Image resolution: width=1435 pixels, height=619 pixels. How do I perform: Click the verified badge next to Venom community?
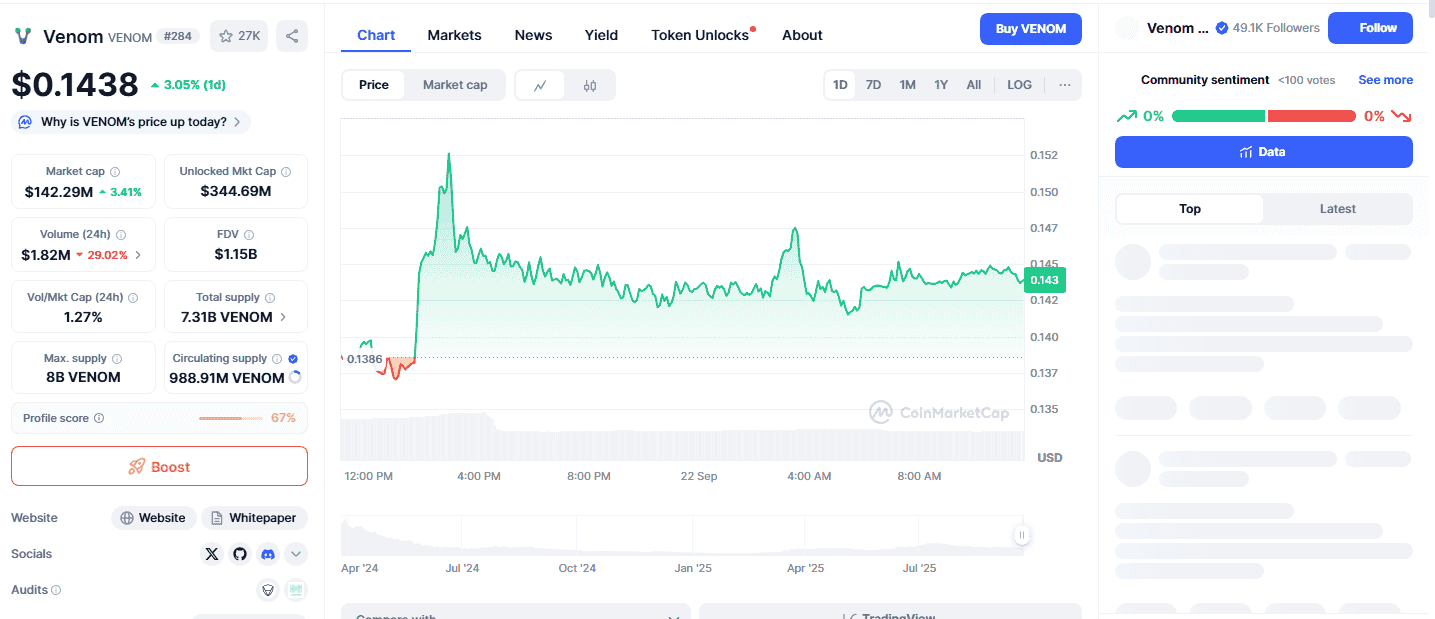[x=1221, y=28]
